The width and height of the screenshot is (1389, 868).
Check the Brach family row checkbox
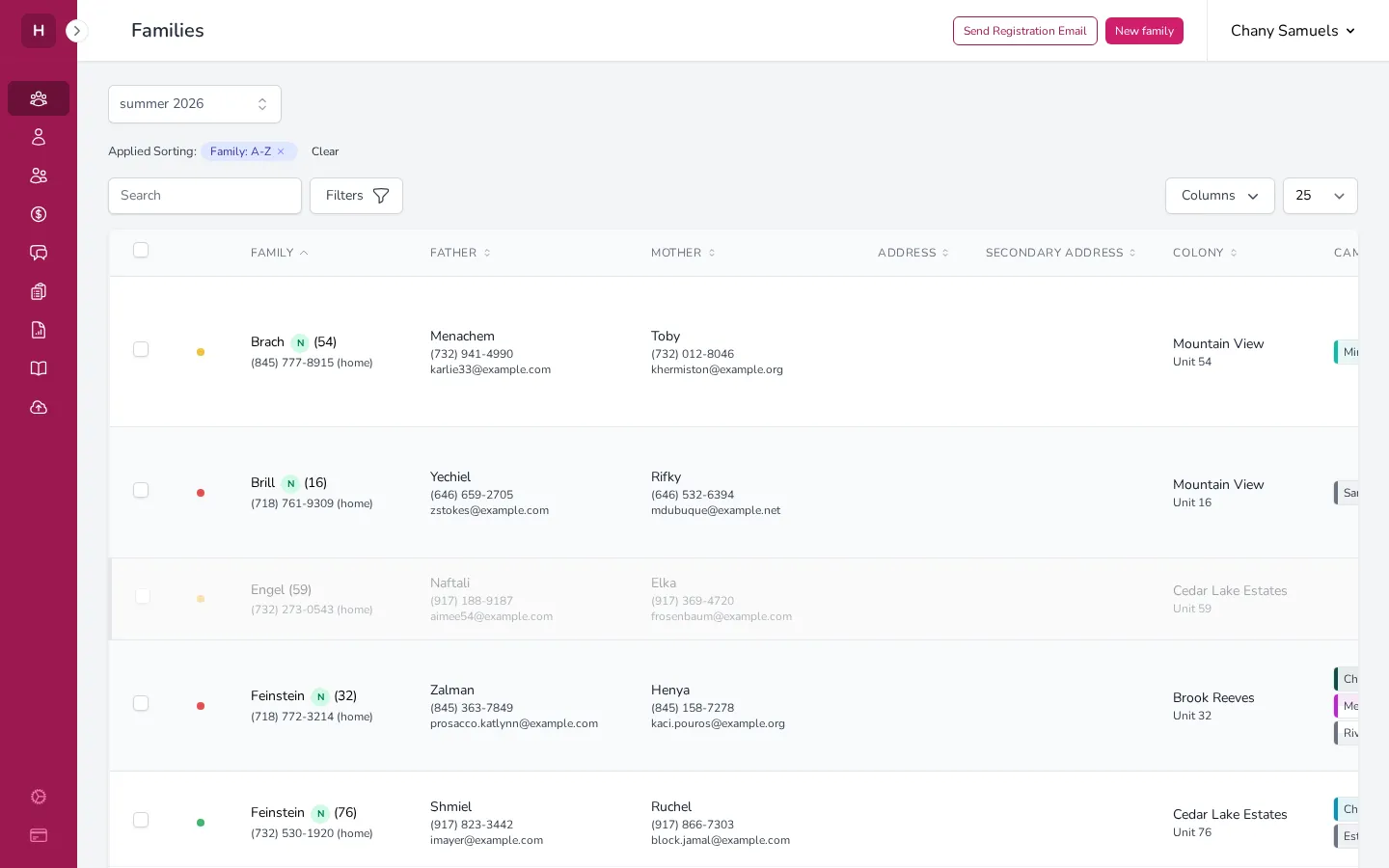(141, 349)
